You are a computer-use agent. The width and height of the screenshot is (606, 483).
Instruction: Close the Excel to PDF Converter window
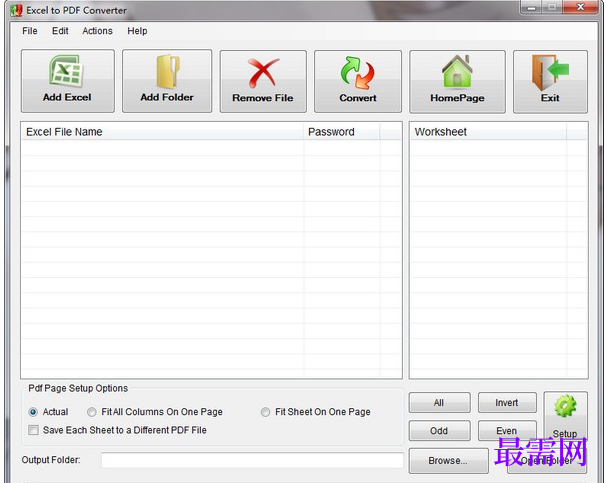(x=580, y=7)
